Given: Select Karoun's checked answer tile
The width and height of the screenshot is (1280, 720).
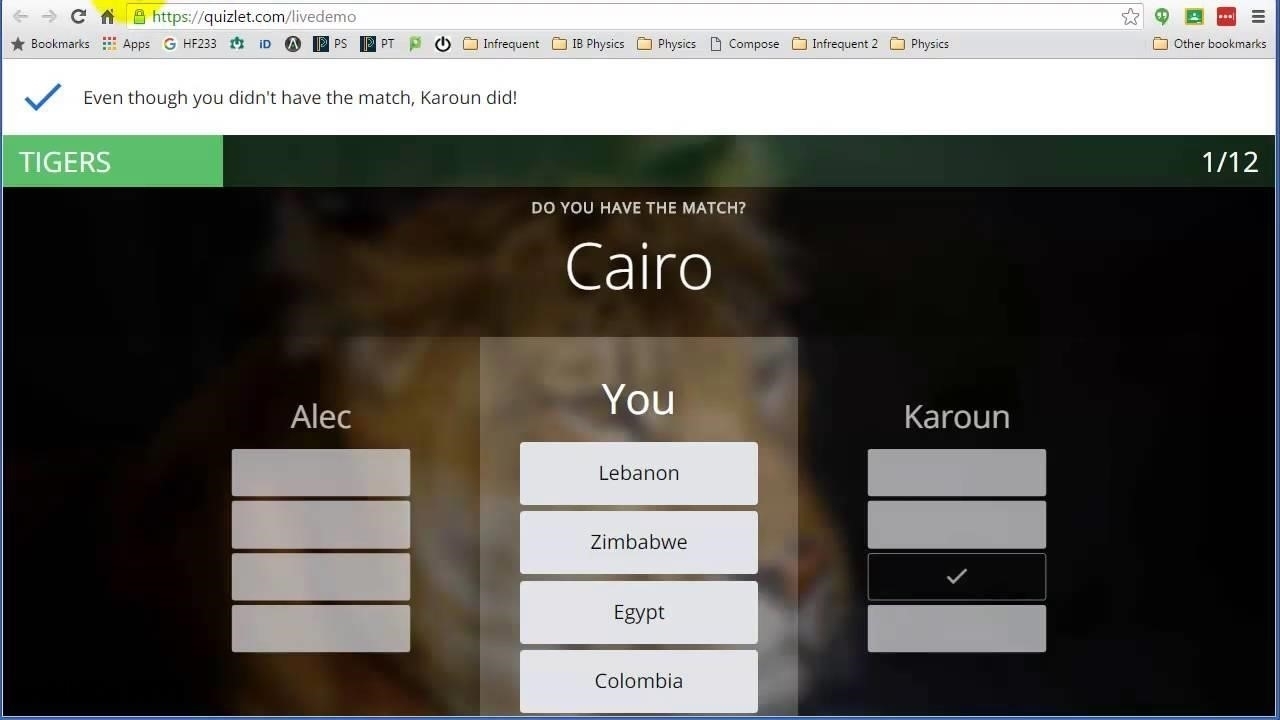Looking at the screenshot, I should [x=957, y=576].
